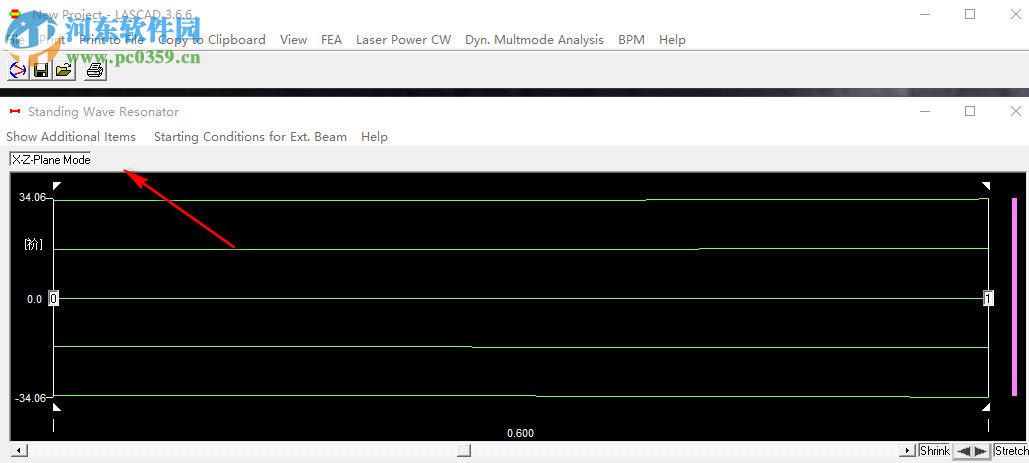Click the 34.06 upper axis value
The image size is (1029, 463).
(x=32, y=197)
